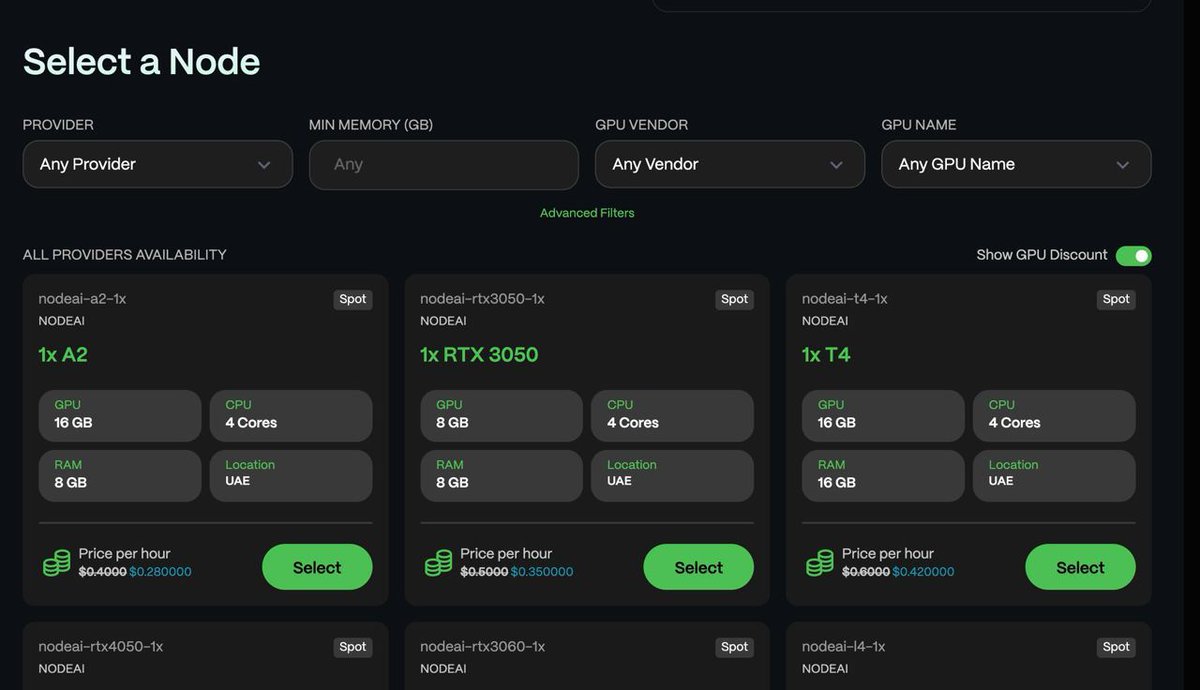Click the Spot badge on nodeai-a2-1x
The image size is (1200, 690).
[x=353, y=299]
